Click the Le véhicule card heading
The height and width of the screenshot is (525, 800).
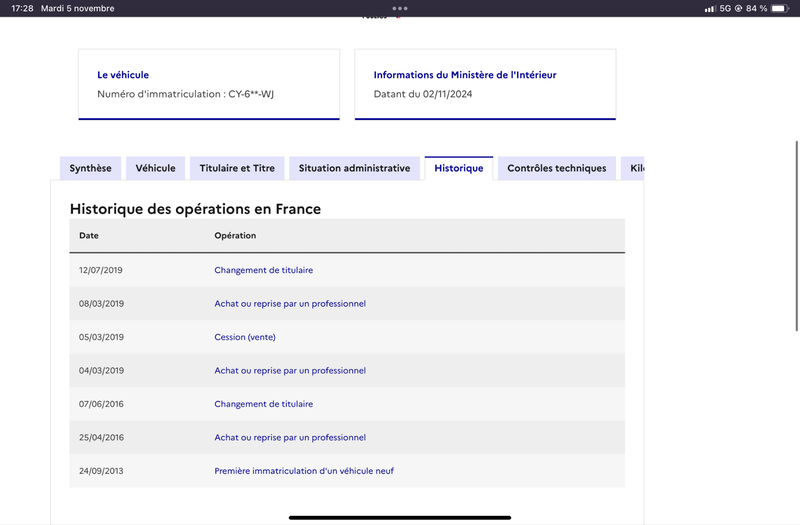123,74
